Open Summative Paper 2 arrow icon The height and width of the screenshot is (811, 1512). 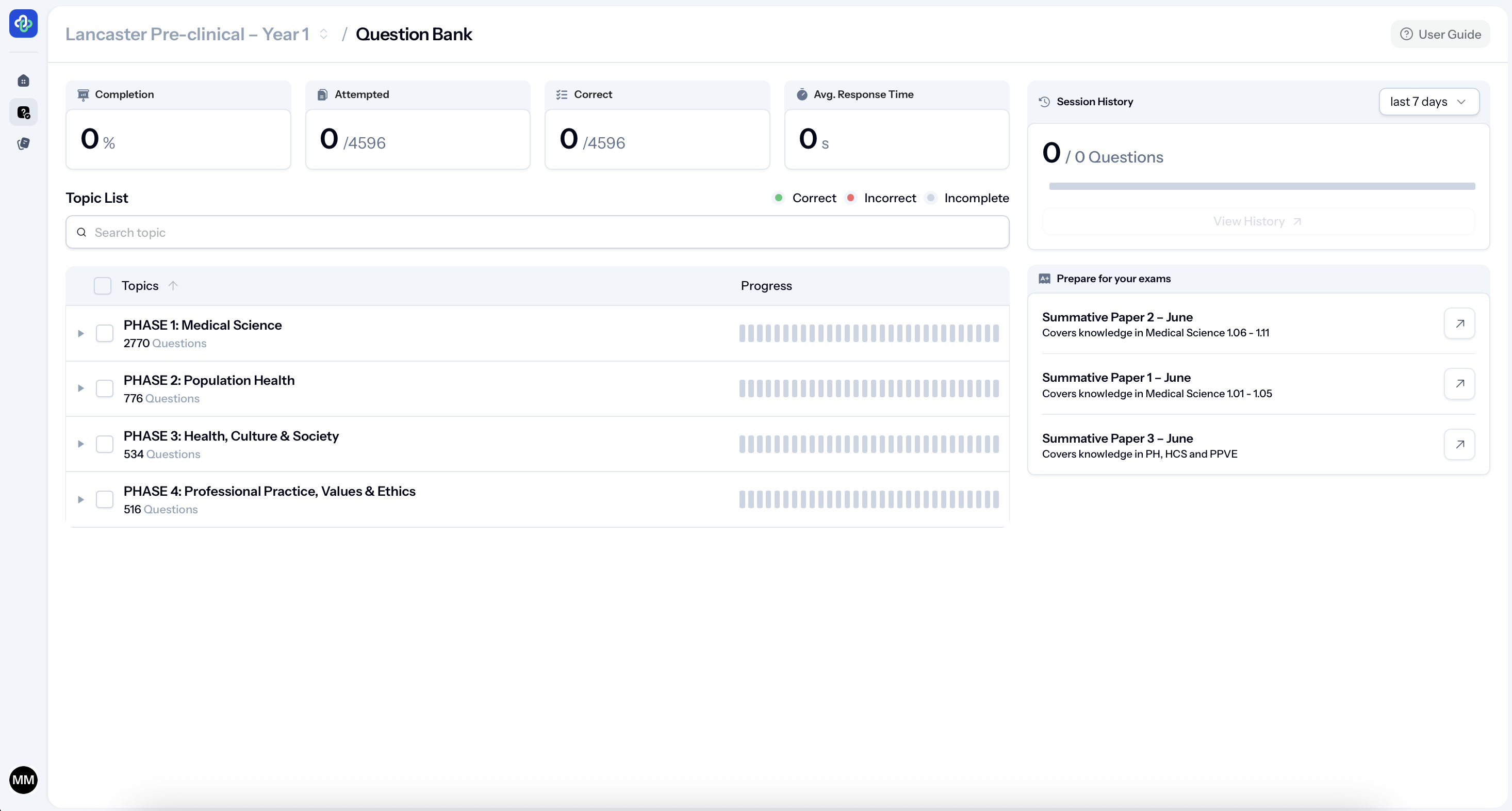click(1459, 323)
